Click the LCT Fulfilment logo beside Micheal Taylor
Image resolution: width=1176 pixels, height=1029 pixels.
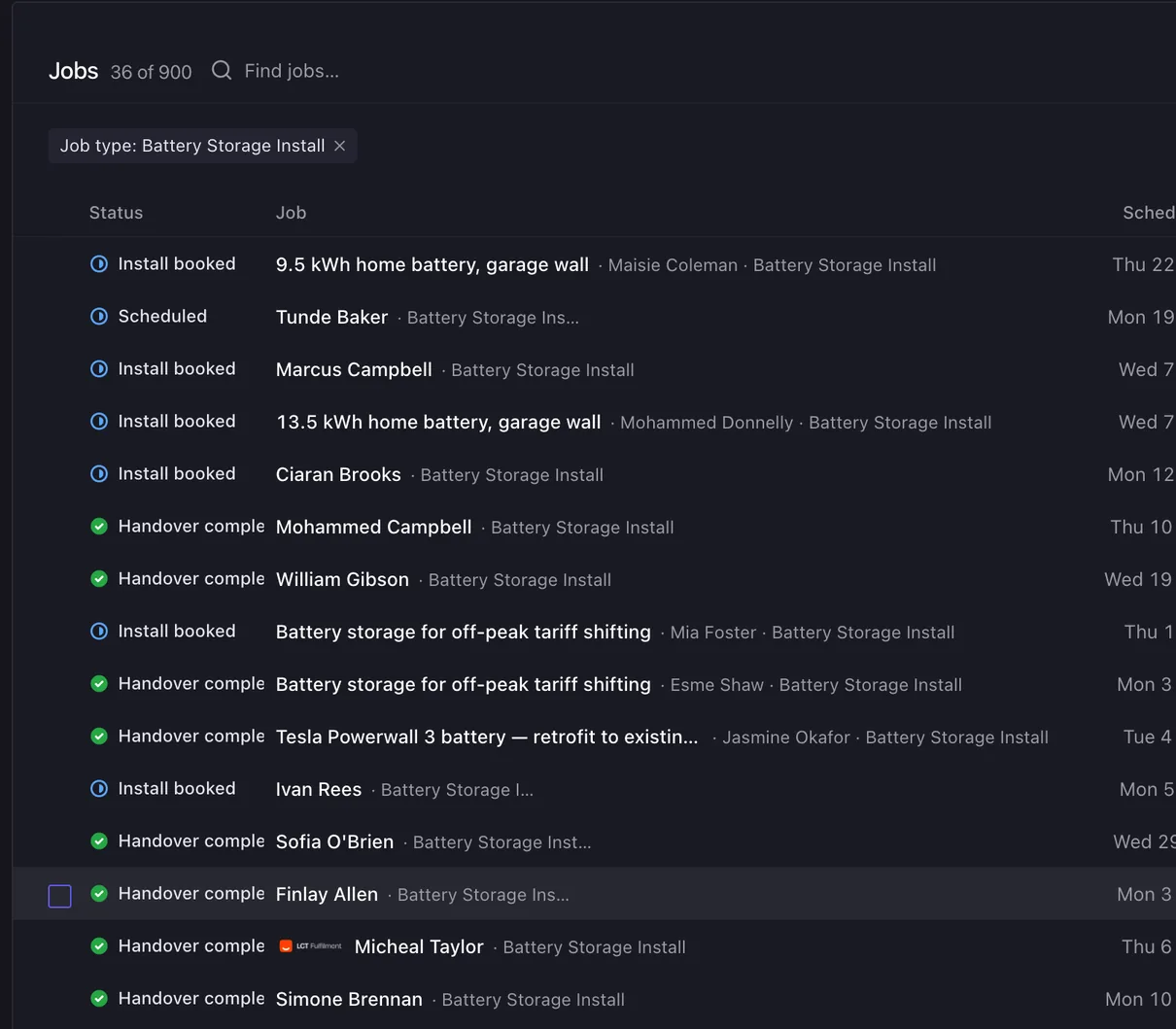click(x=311, y=946)
